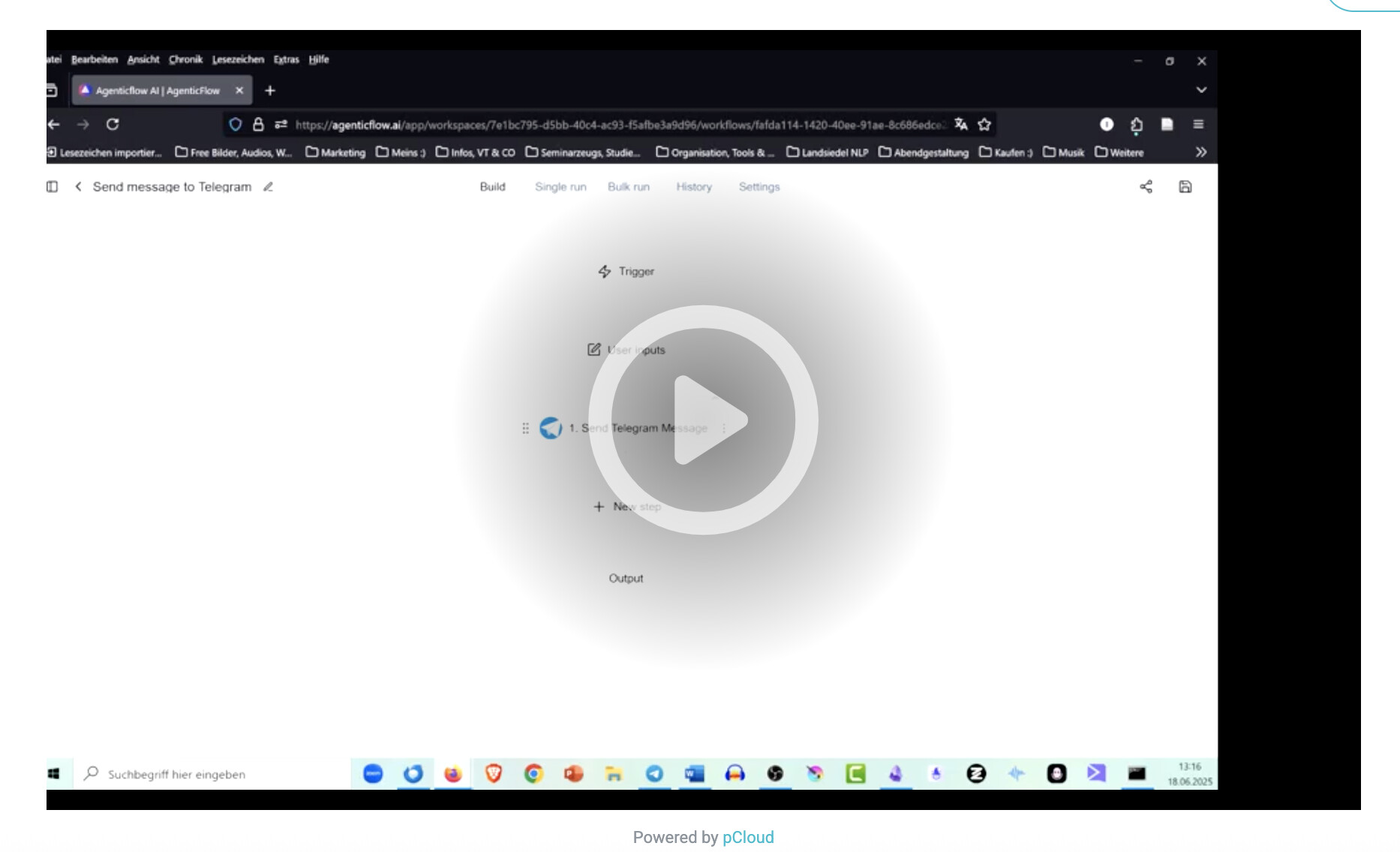Screen dimensions: 1400x852
Task: Save the workflow with the disk icon
Action: pyautogui.click(x=1185, y=187)
